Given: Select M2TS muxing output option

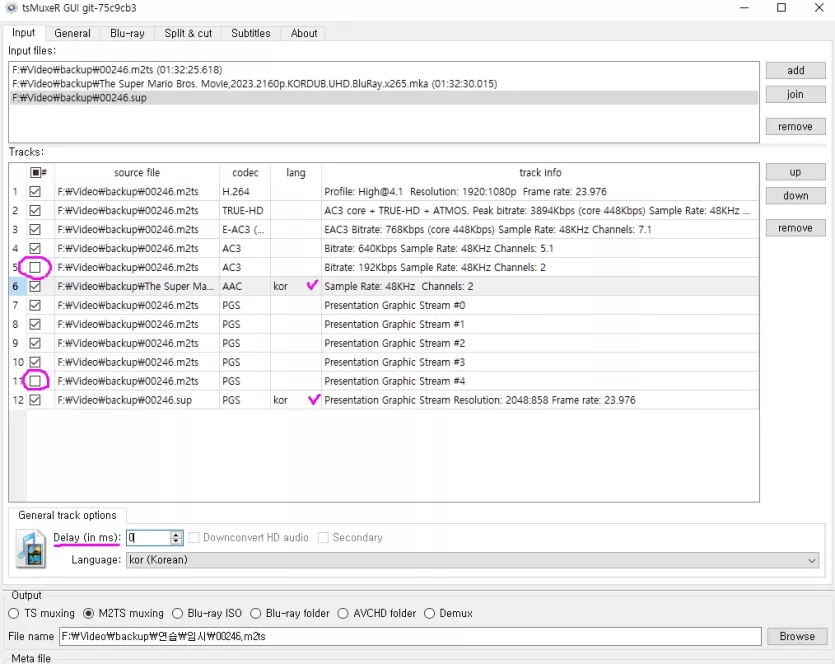Looking at the screenshot, I should click(x=124, y=613).
